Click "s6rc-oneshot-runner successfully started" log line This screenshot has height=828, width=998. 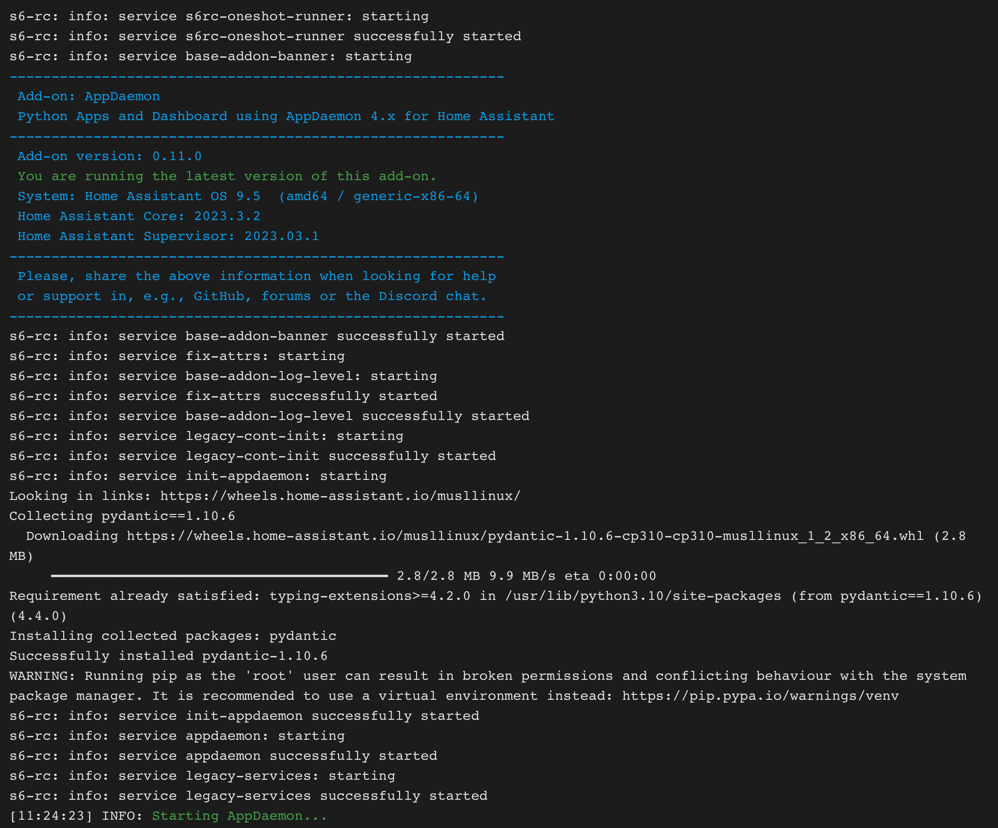[265, 36]
